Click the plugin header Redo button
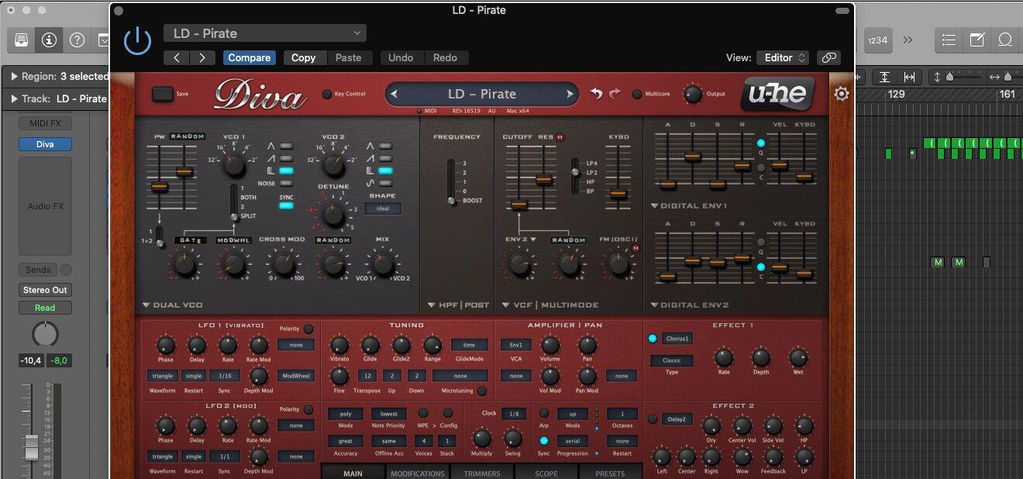This screenshot has width=1023, height=479. click(x=445, y=57)
